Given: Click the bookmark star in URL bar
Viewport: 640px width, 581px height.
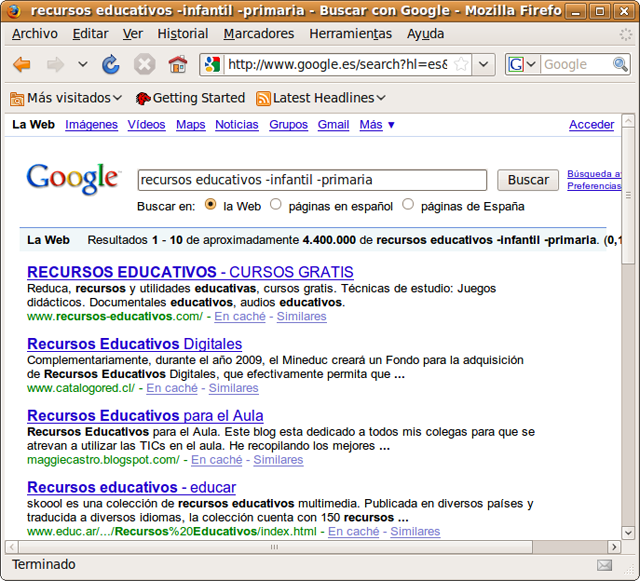Looking at the screenshot, I should pos(461,65).
